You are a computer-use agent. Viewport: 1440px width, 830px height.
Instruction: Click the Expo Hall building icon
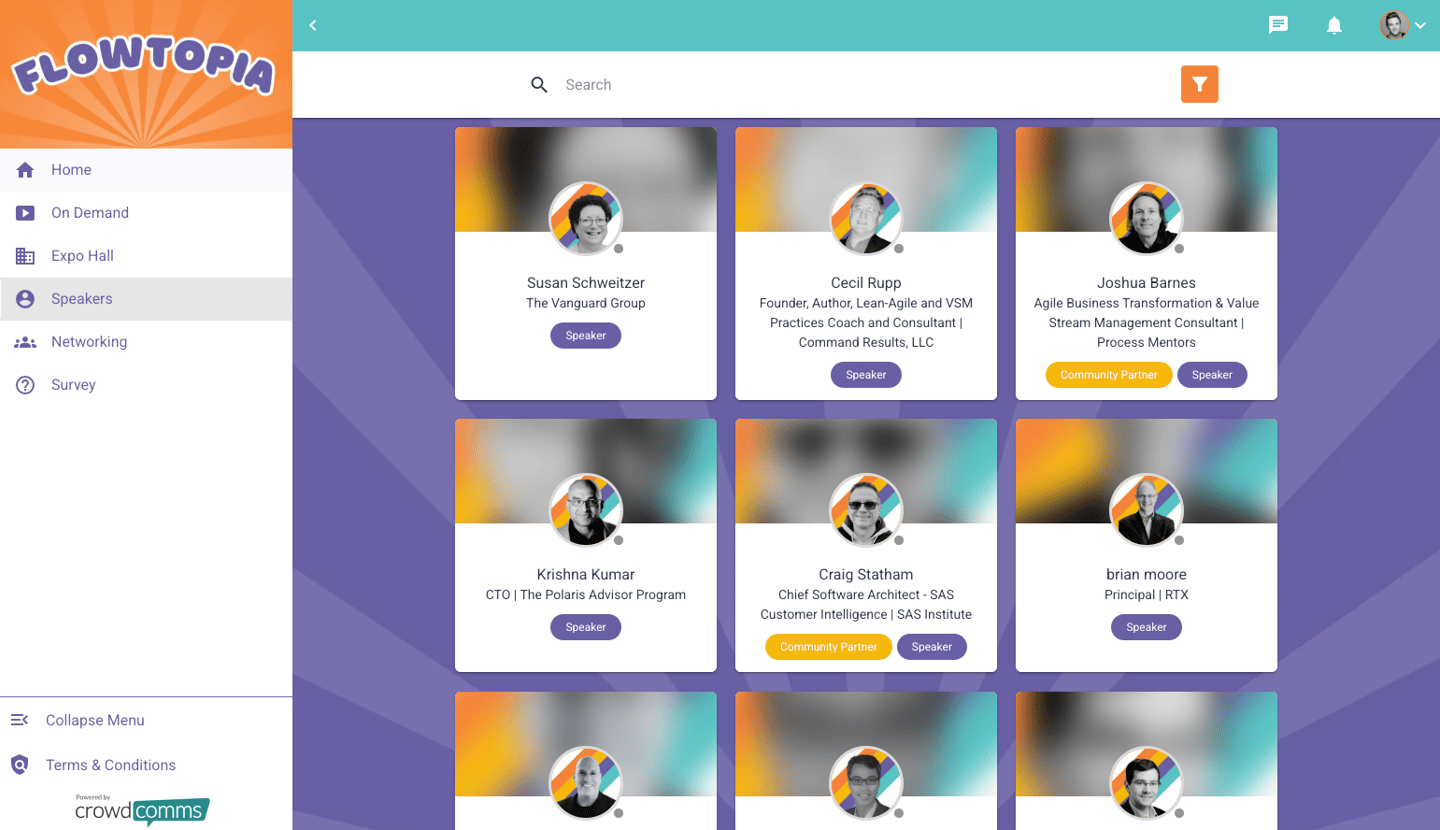point(25,256)
